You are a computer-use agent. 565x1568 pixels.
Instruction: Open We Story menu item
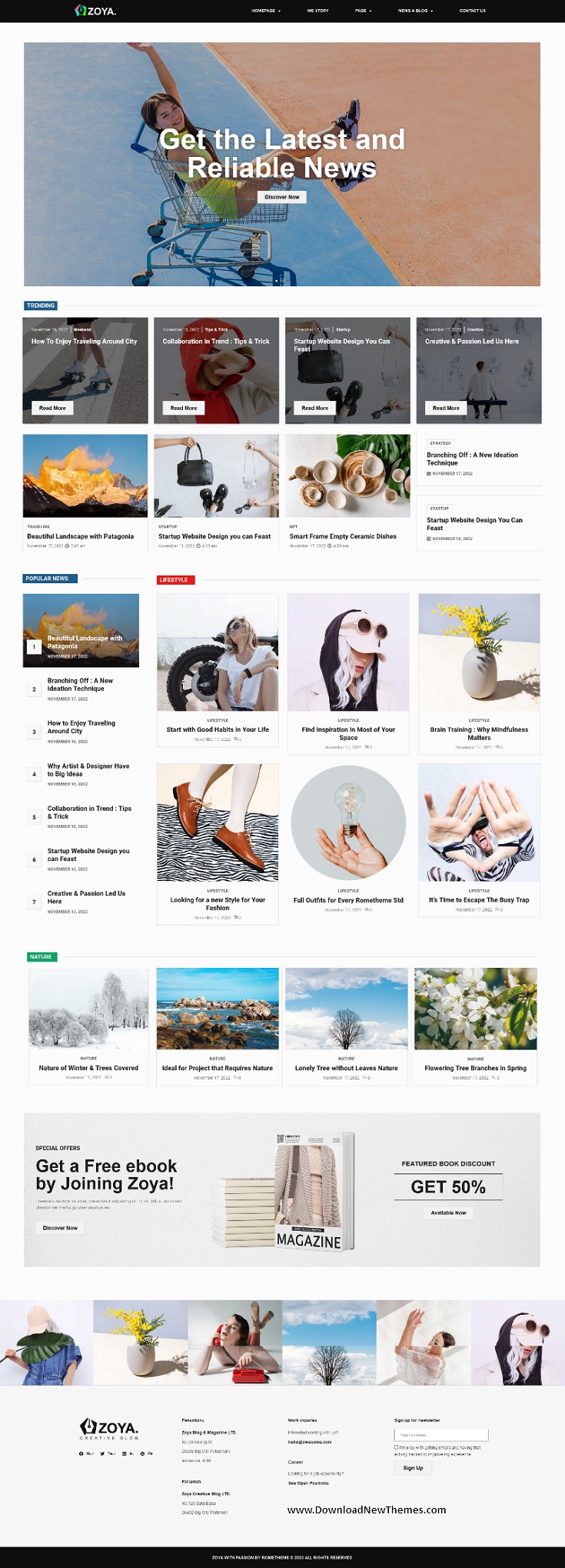click(x=317, y=11)
